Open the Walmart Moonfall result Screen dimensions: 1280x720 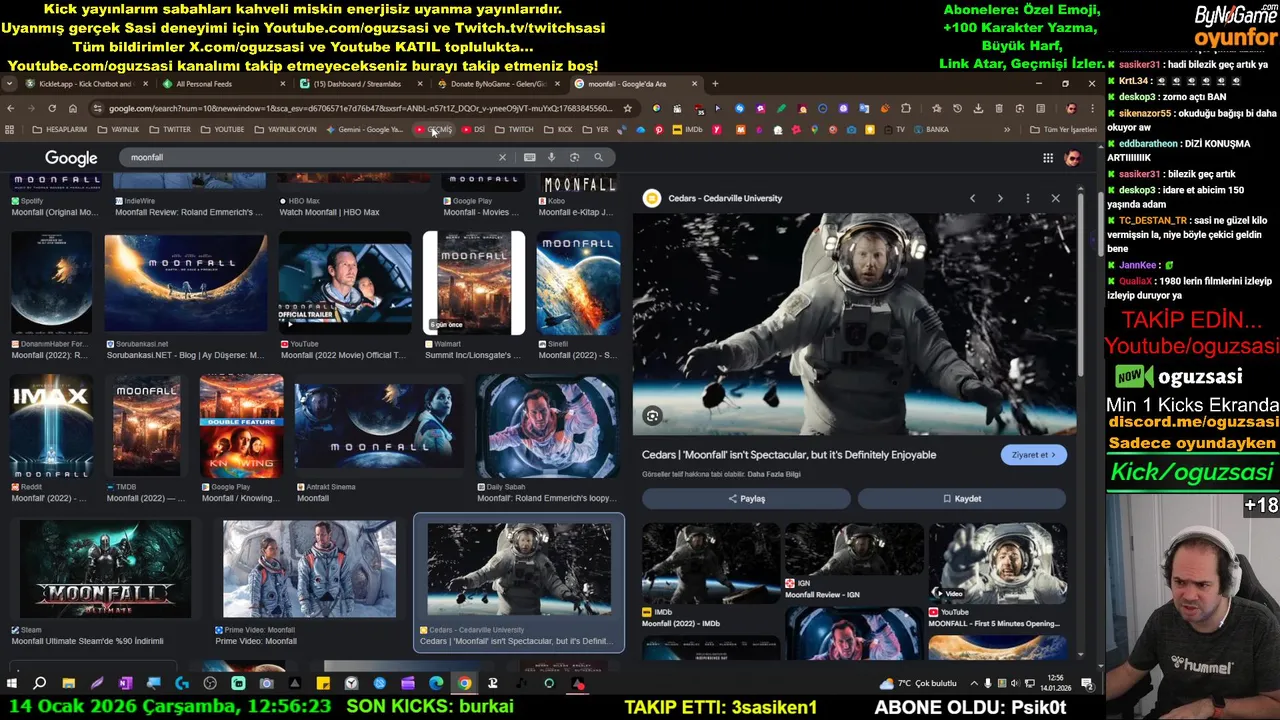tap(473, 283)
